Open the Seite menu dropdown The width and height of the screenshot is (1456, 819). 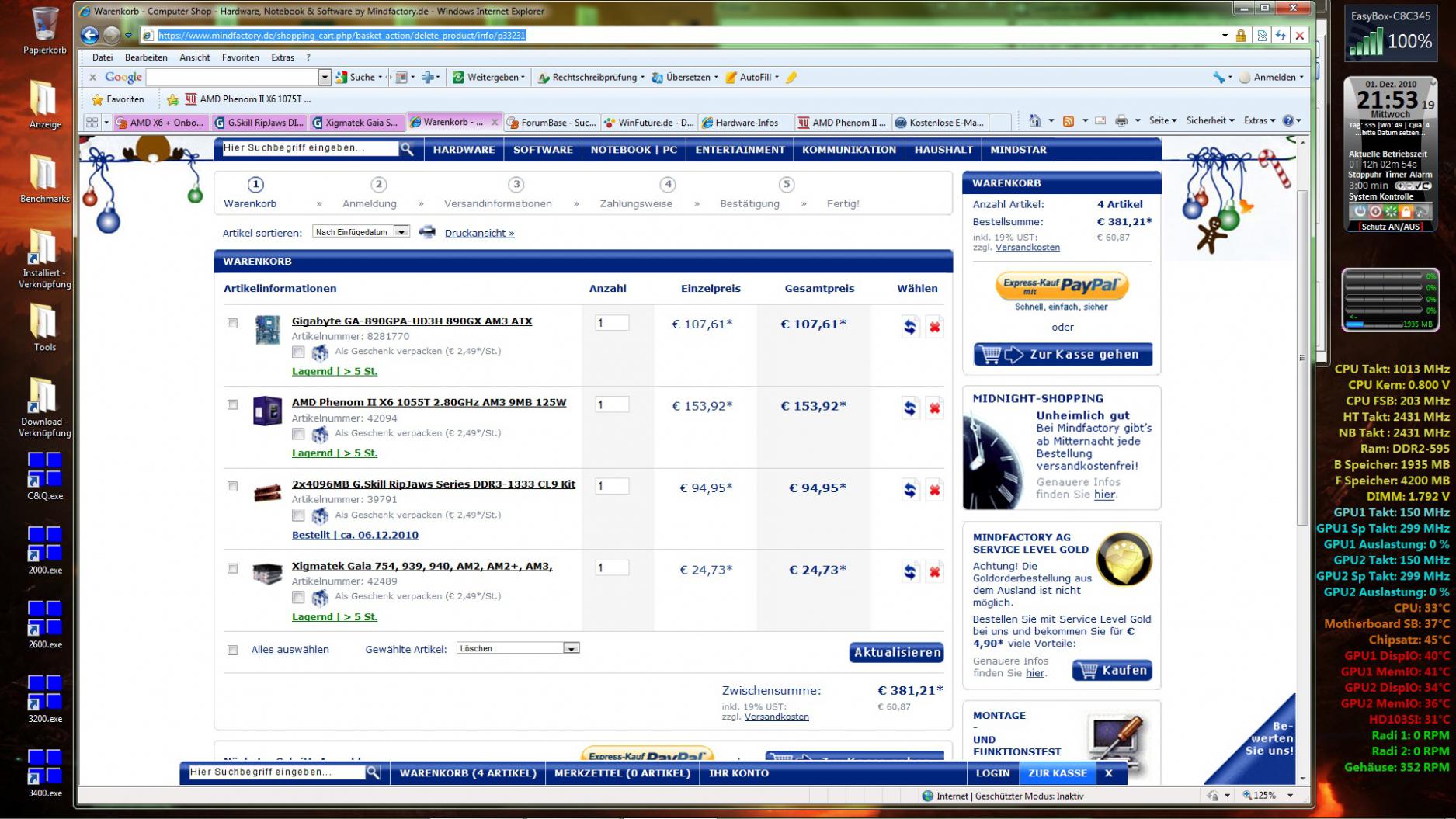click(x=1162, y=120)
